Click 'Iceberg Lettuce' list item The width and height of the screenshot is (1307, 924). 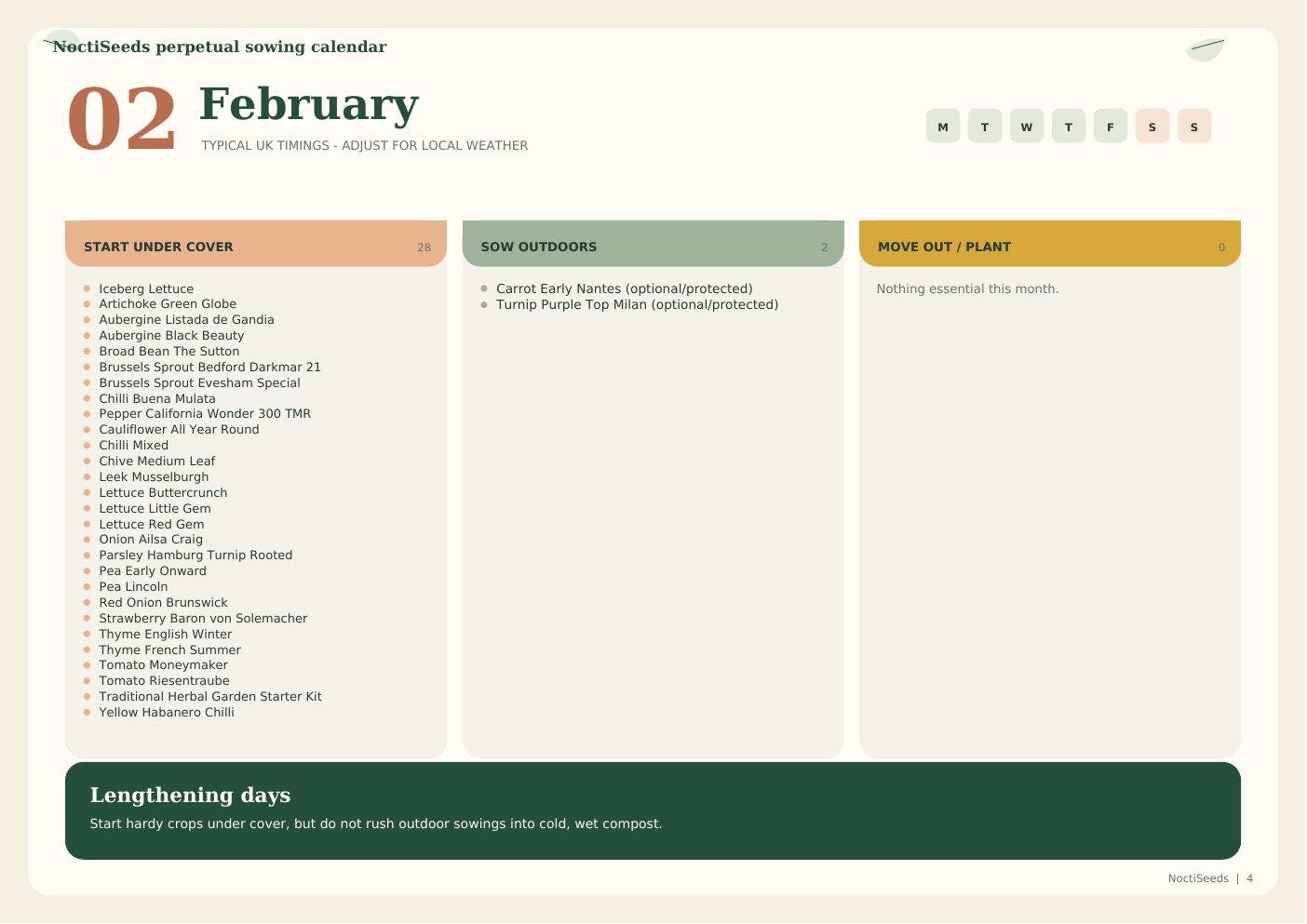pyautogui.click(x=146, y=288)
